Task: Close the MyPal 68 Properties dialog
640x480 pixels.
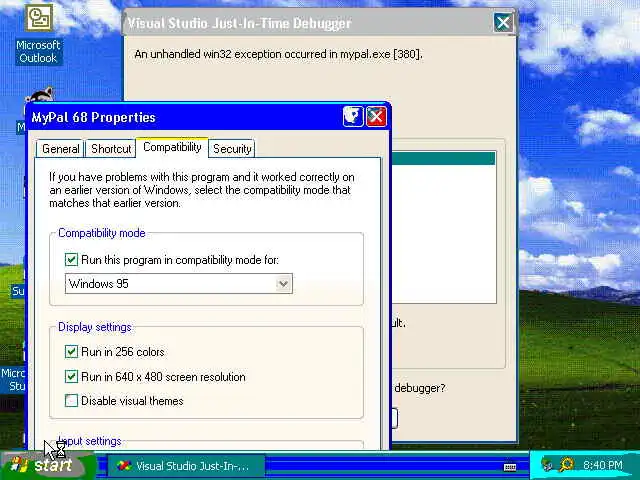Action: pyautogui.click(x=376, y=117)
